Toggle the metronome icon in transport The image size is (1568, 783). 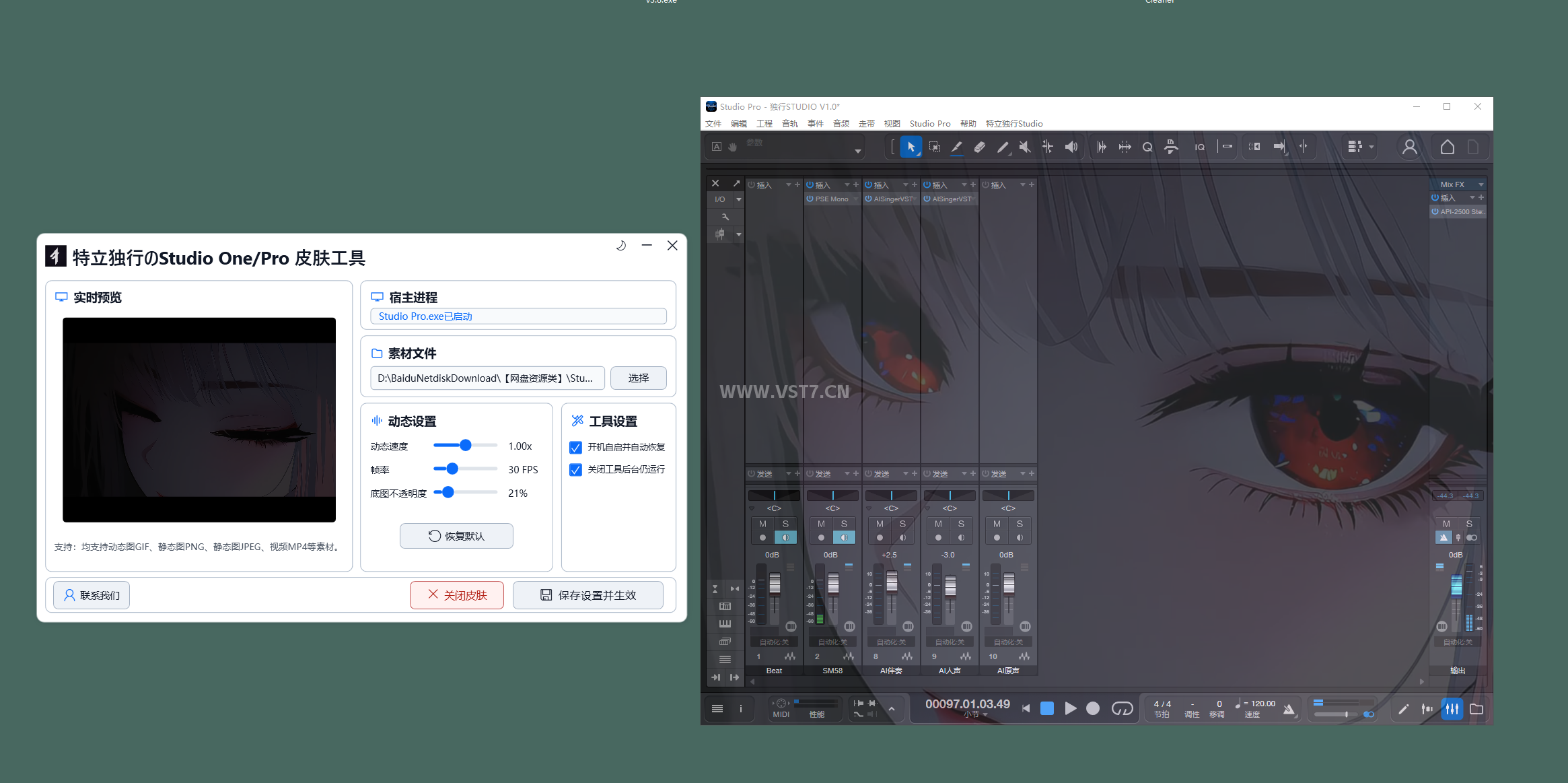pos(1289,709)
